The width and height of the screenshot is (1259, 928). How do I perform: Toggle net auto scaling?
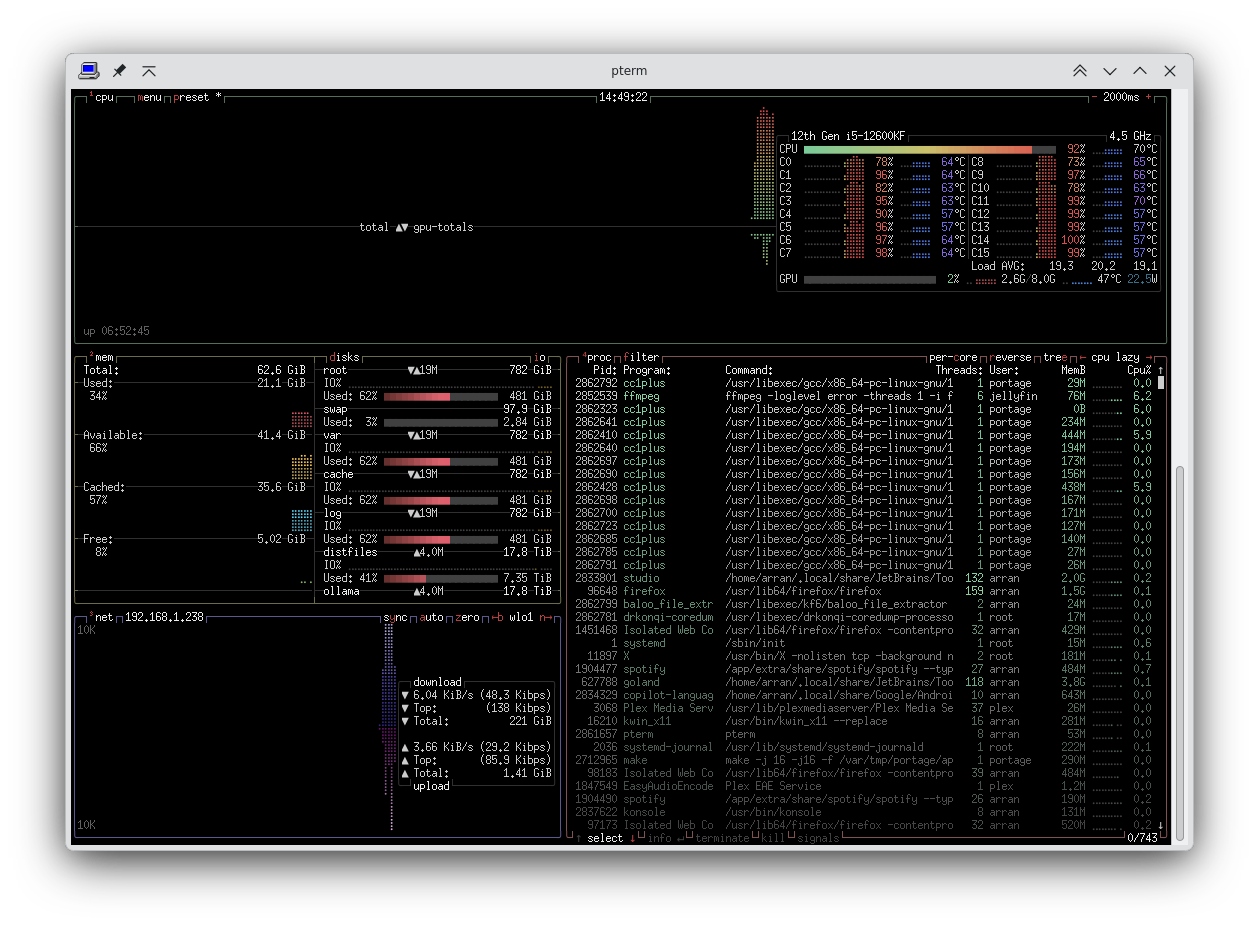[x=431, y=617]
